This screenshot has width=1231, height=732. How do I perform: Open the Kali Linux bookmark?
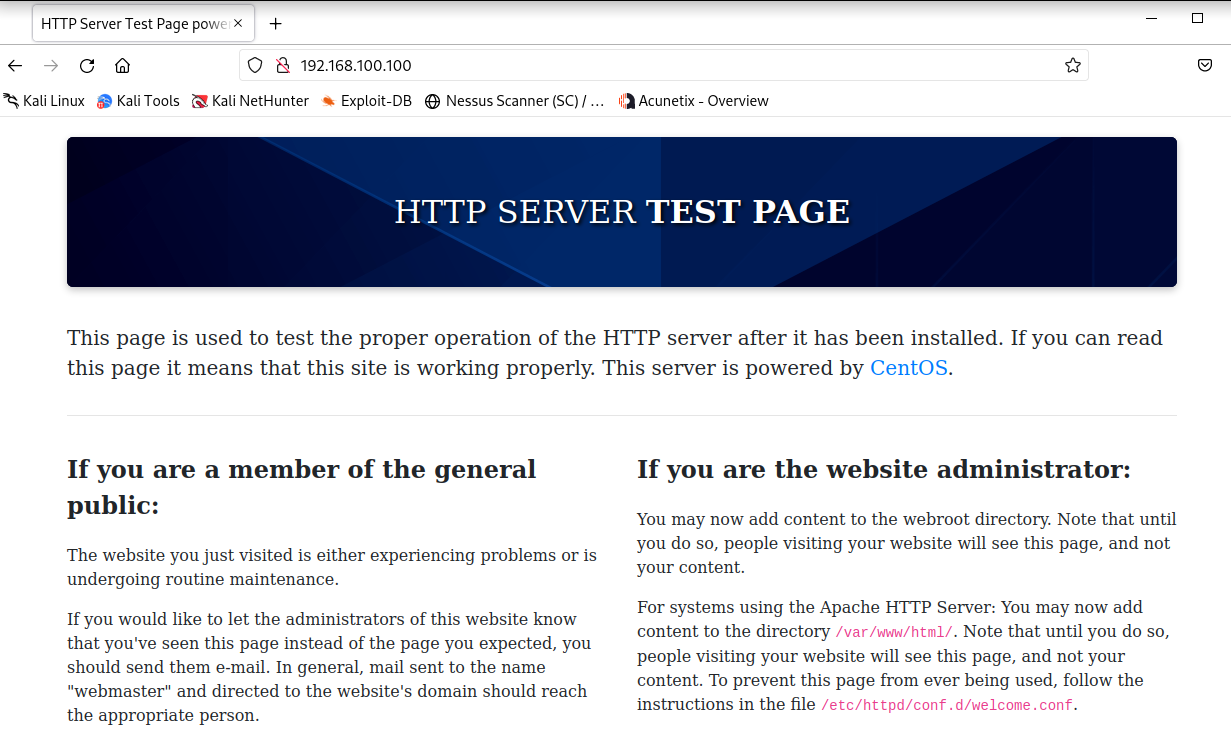coord(44,101)
